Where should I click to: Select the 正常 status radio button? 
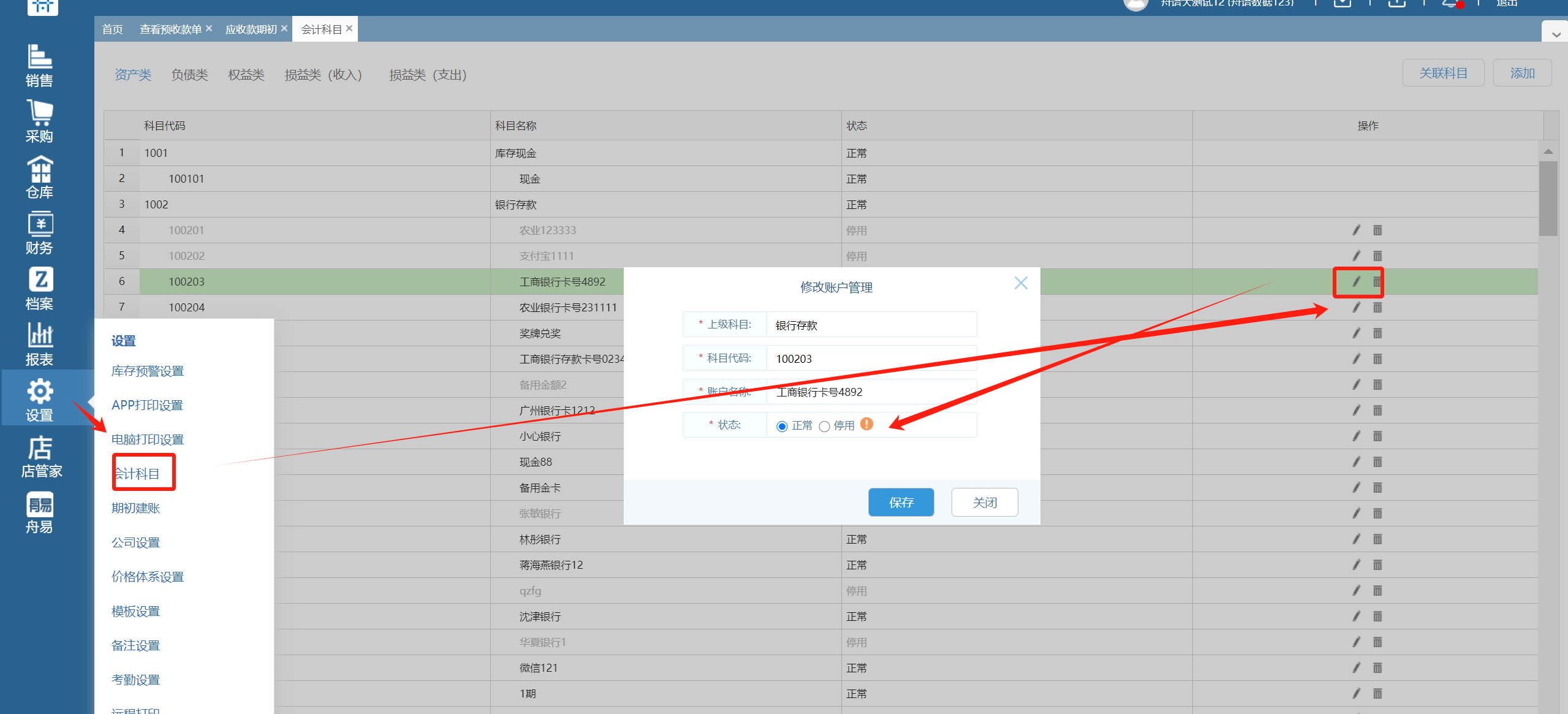tap(782, 427)
